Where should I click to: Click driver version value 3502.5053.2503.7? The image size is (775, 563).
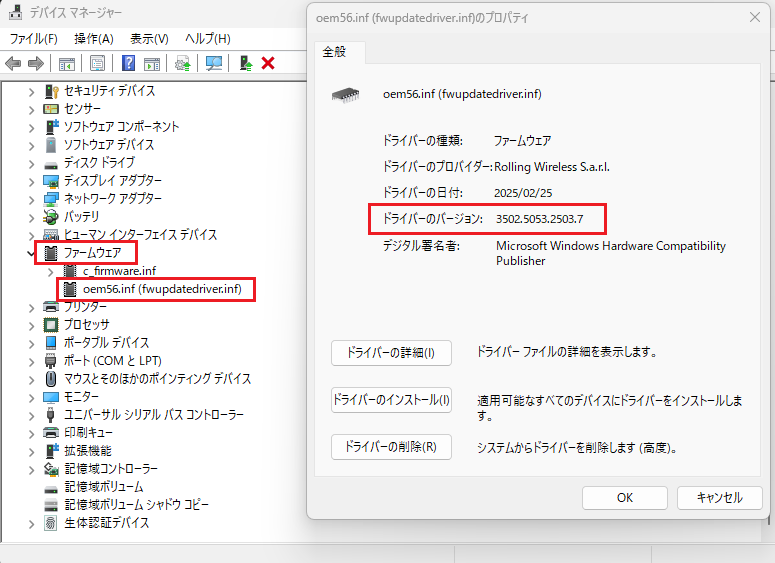click(540, 219)
